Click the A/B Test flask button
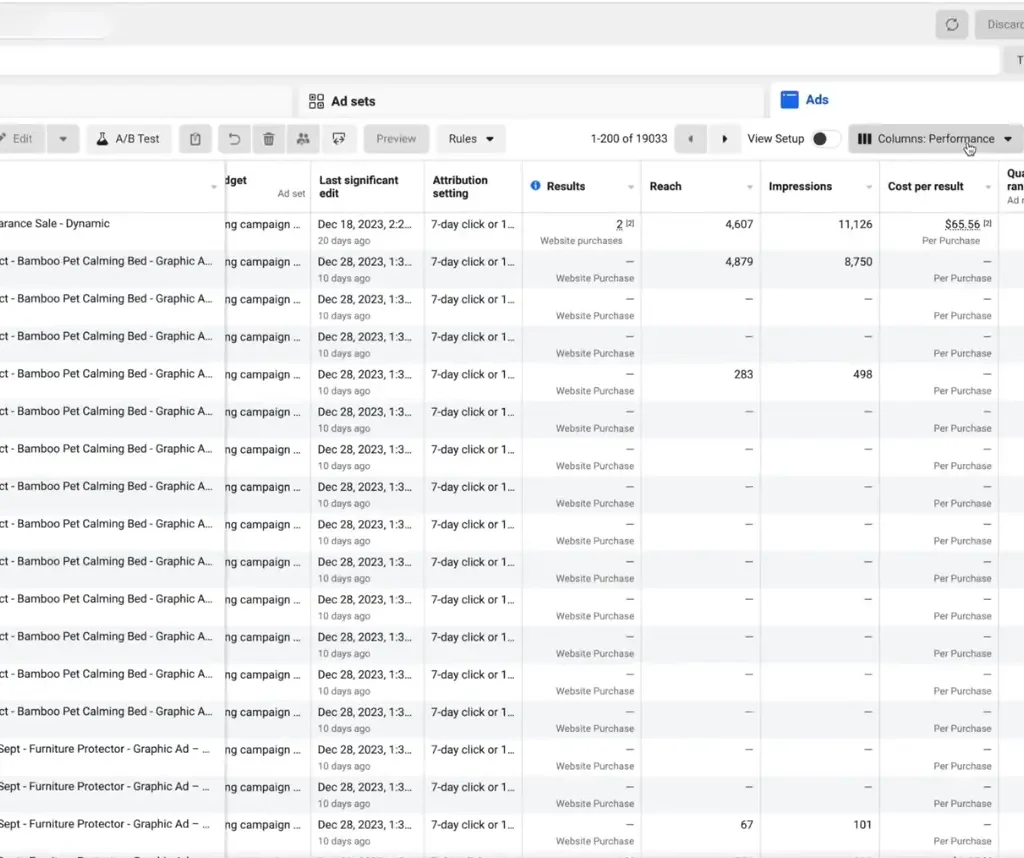This screenshot has height=858, width=1024. pyautogui.click(x=128, y=139)
